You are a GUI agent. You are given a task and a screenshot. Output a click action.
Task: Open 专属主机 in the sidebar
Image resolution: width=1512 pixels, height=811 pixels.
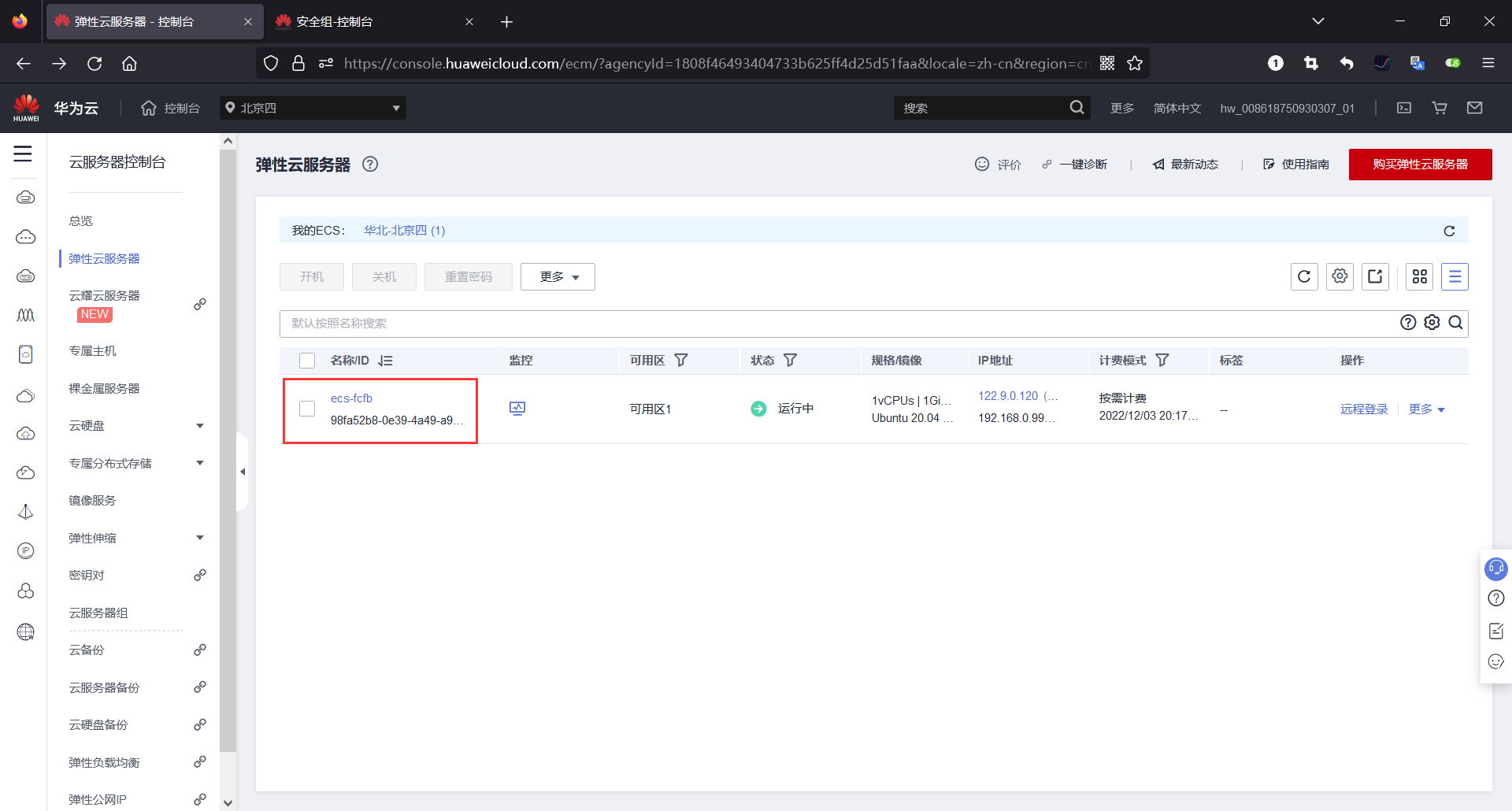click(x=92, y=351)
